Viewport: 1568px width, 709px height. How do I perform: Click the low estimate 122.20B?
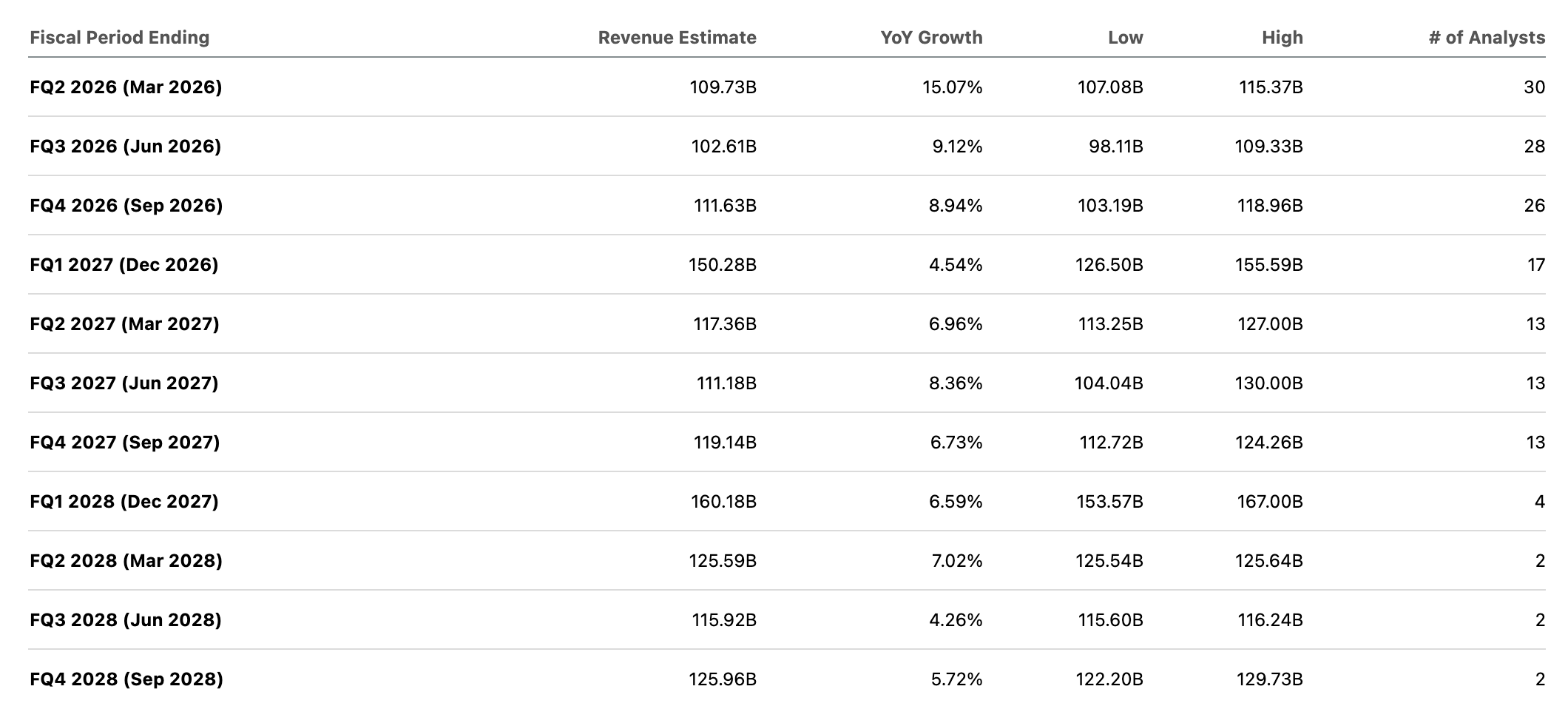1109,679
